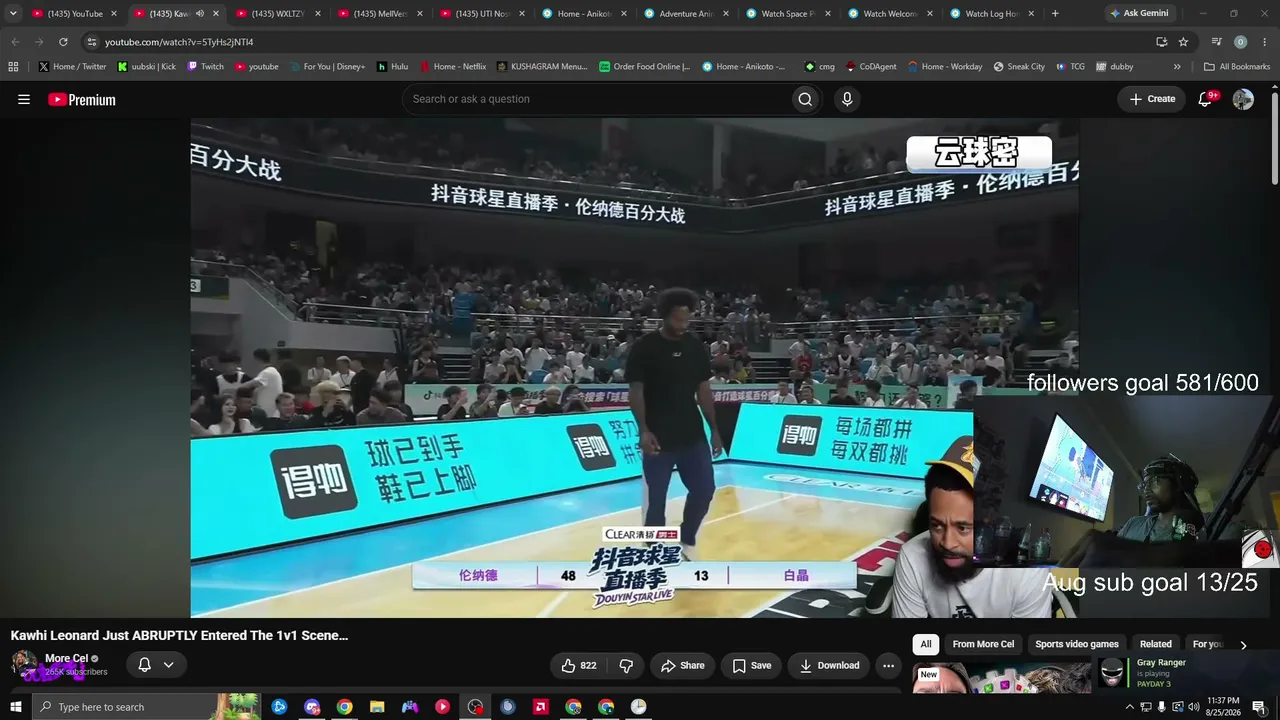Open the Sneak City bookmark

tap(1019, 67)
